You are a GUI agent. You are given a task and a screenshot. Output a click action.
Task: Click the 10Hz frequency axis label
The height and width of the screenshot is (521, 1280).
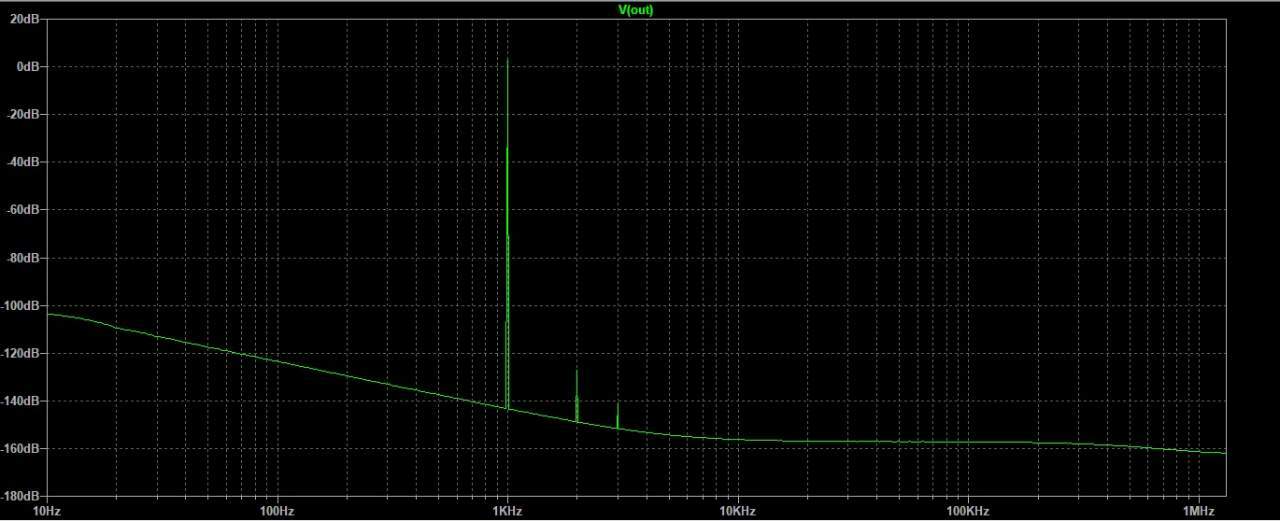[x=47, y=512]
